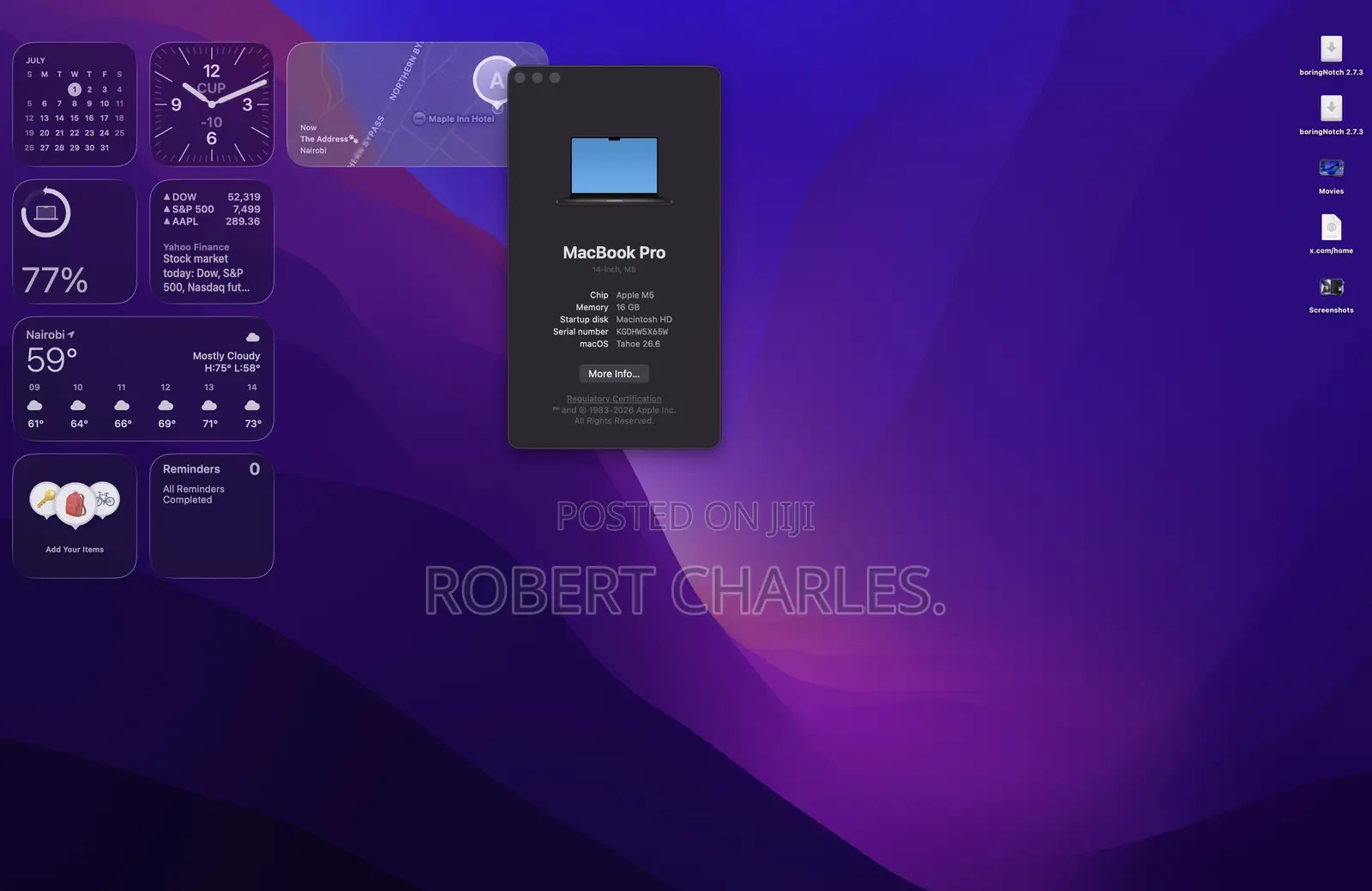Click the MacBook Pro title in About window

pyautogui.click(x=614, y=253)
